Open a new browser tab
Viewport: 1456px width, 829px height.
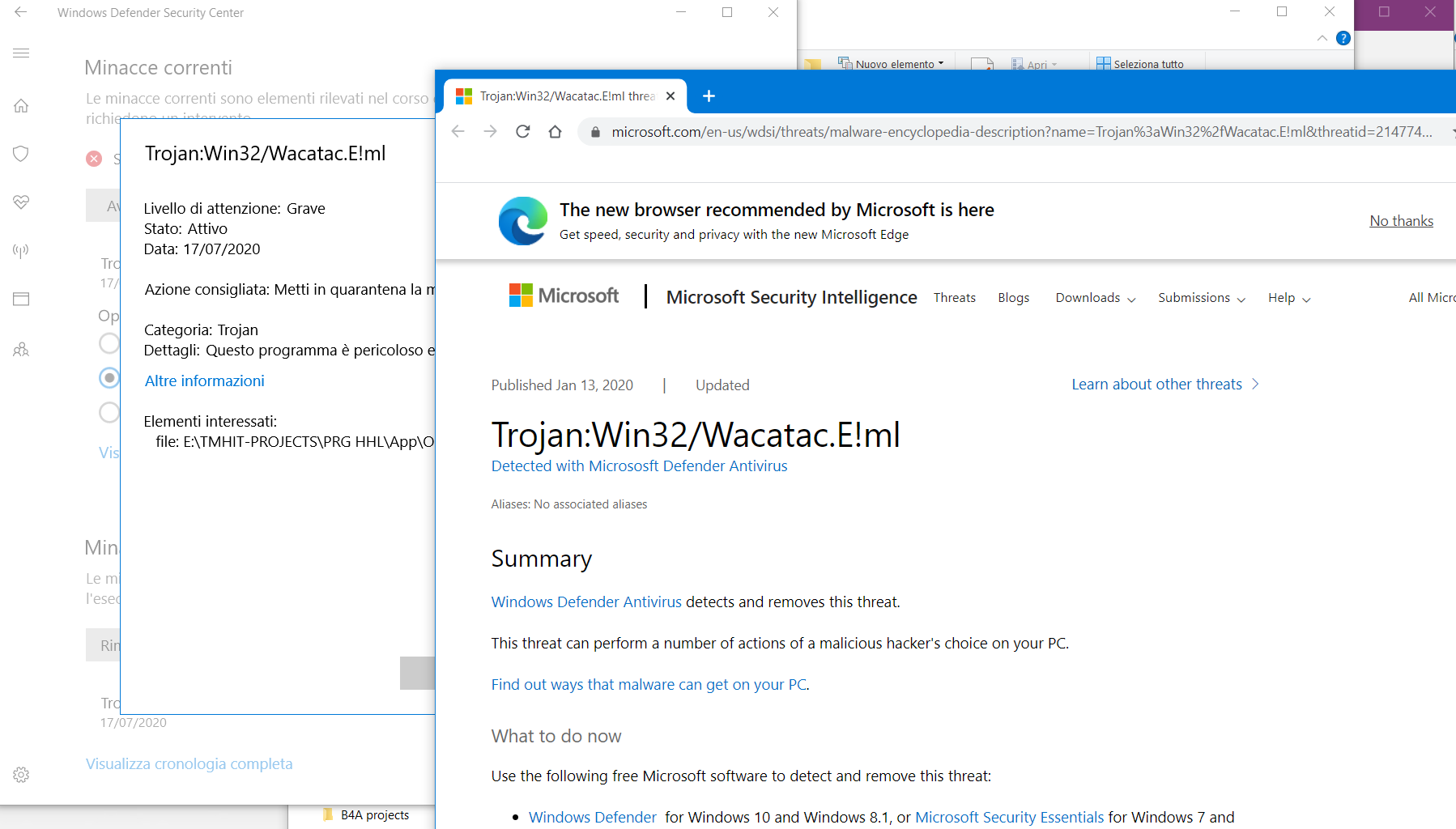[709, 96]
